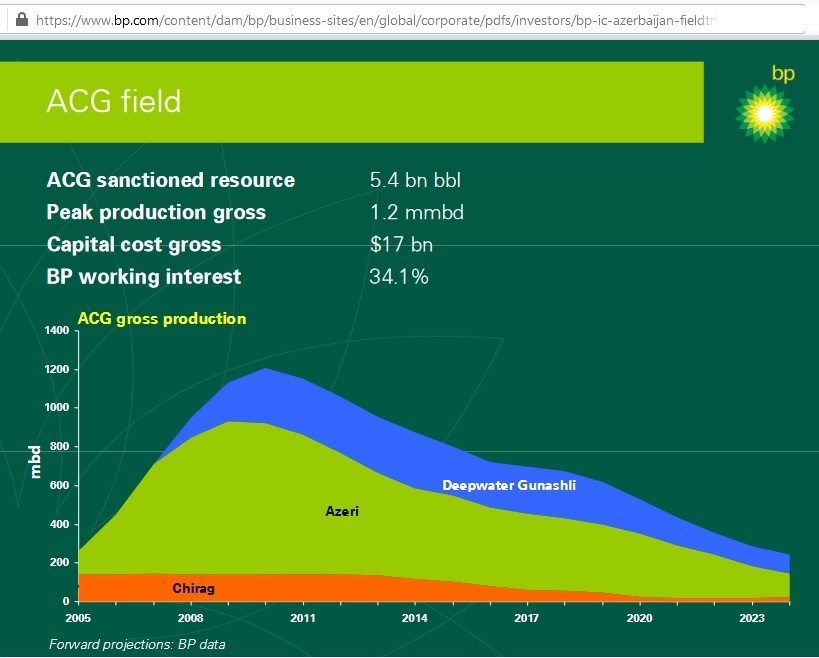Click the 'ACG field' slide title
The width and height of the screenshot is (819, 658).
point(114,101)
